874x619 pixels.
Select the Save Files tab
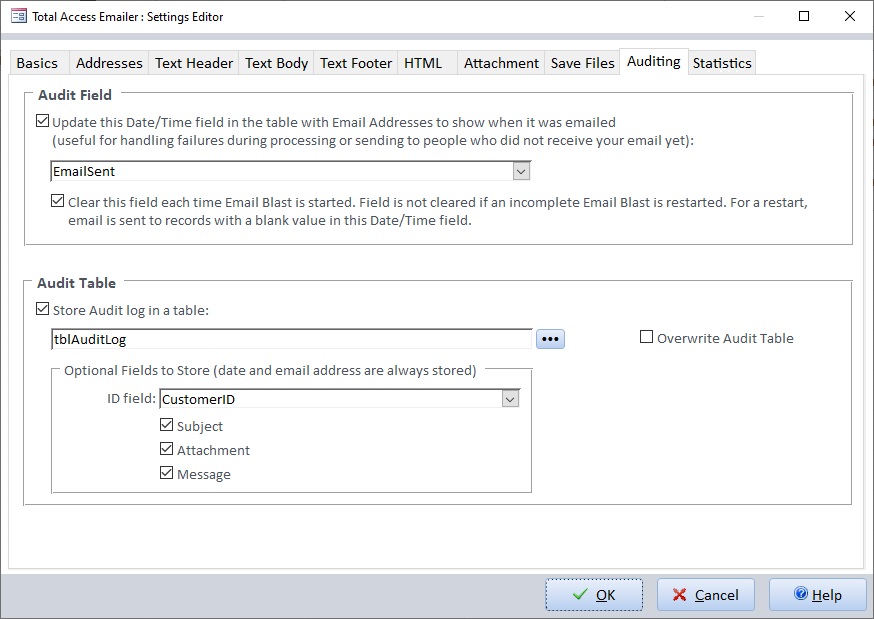click(x=582, y=63)
